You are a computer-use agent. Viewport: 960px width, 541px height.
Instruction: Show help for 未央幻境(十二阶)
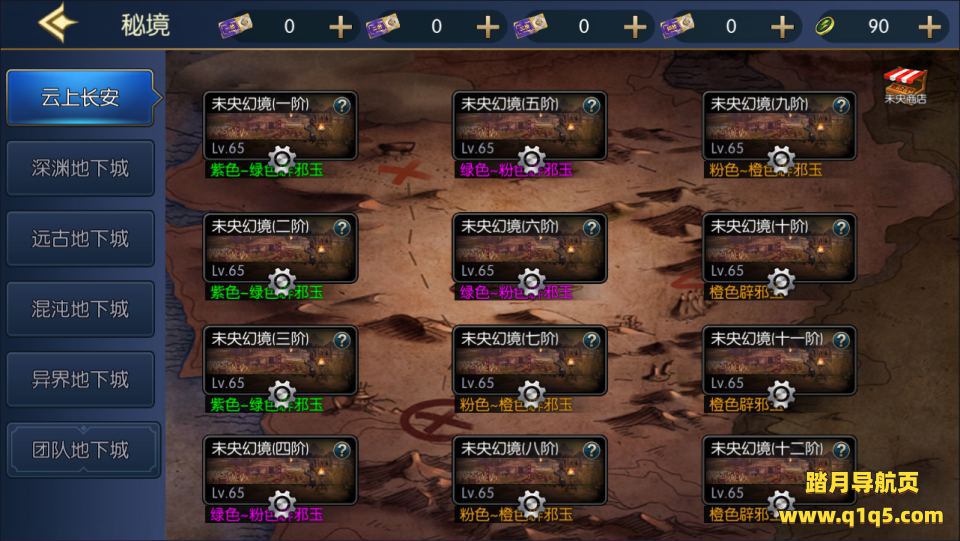point(841,450)
